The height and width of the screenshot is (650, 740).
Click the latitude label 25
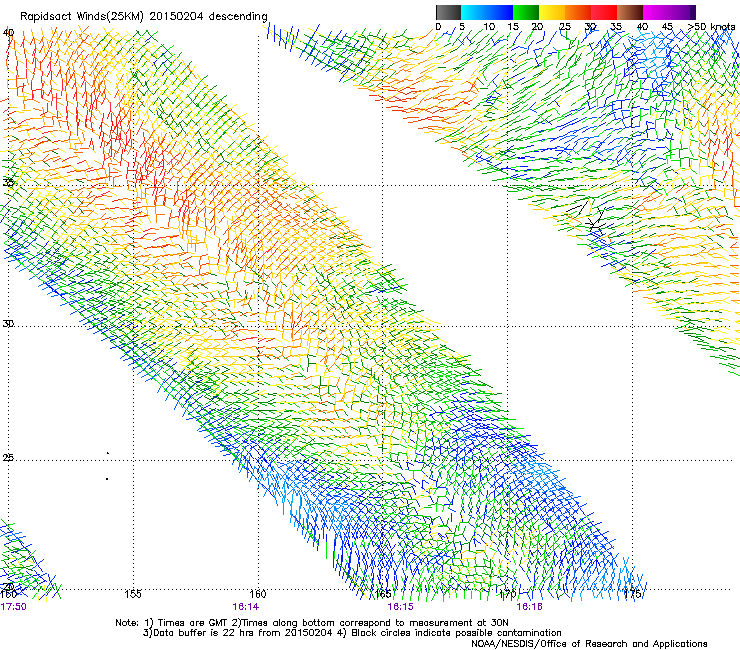(8, 458)
